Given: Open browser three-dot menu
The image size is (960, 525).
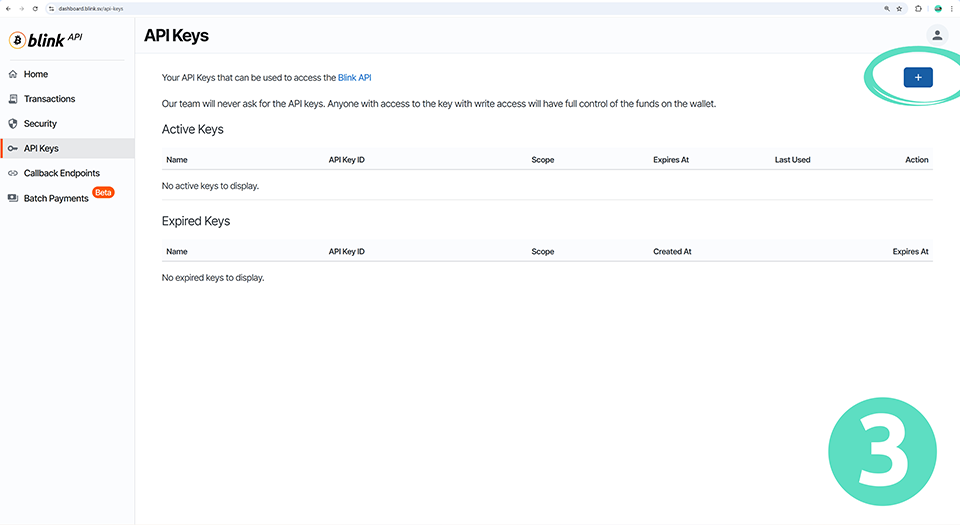Looking at the screenshot, I should pos(952,8).
